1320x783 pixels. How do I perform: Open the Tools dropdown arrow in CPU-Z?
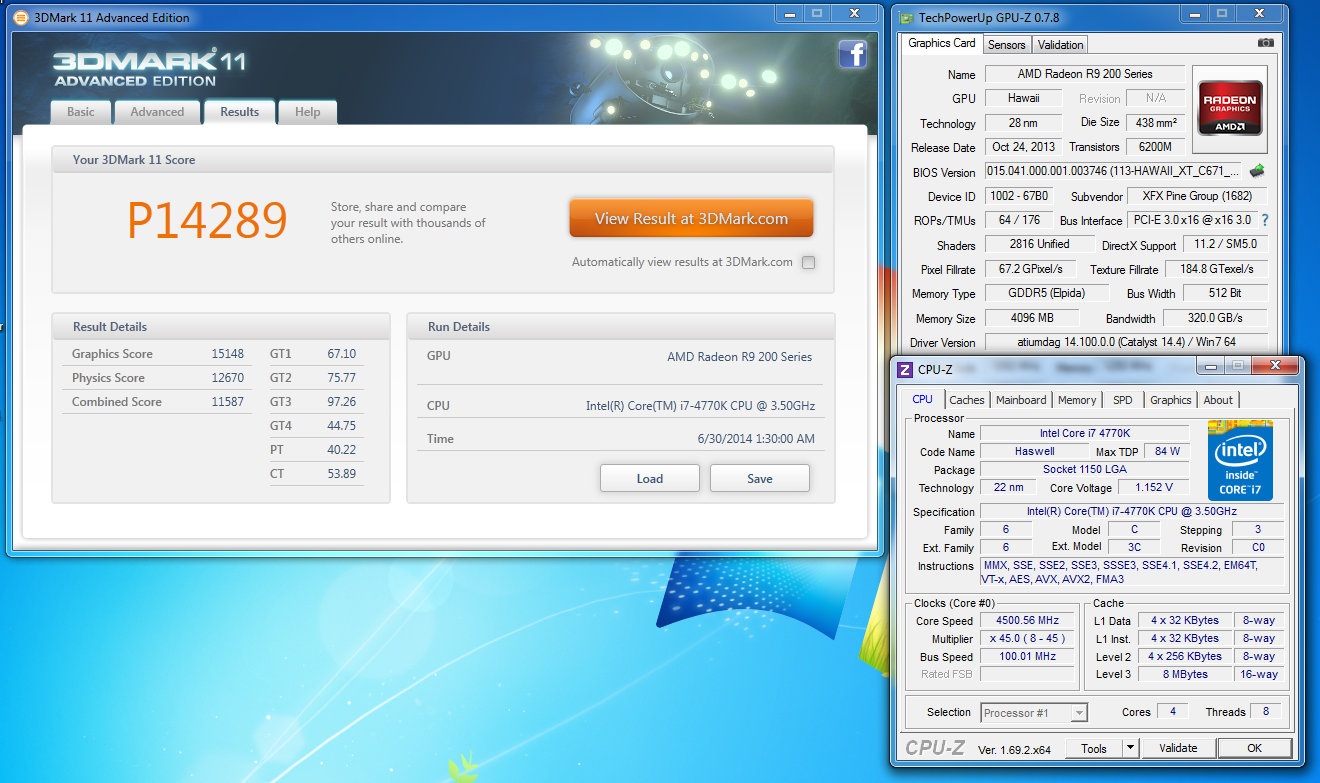[1130, 748]
